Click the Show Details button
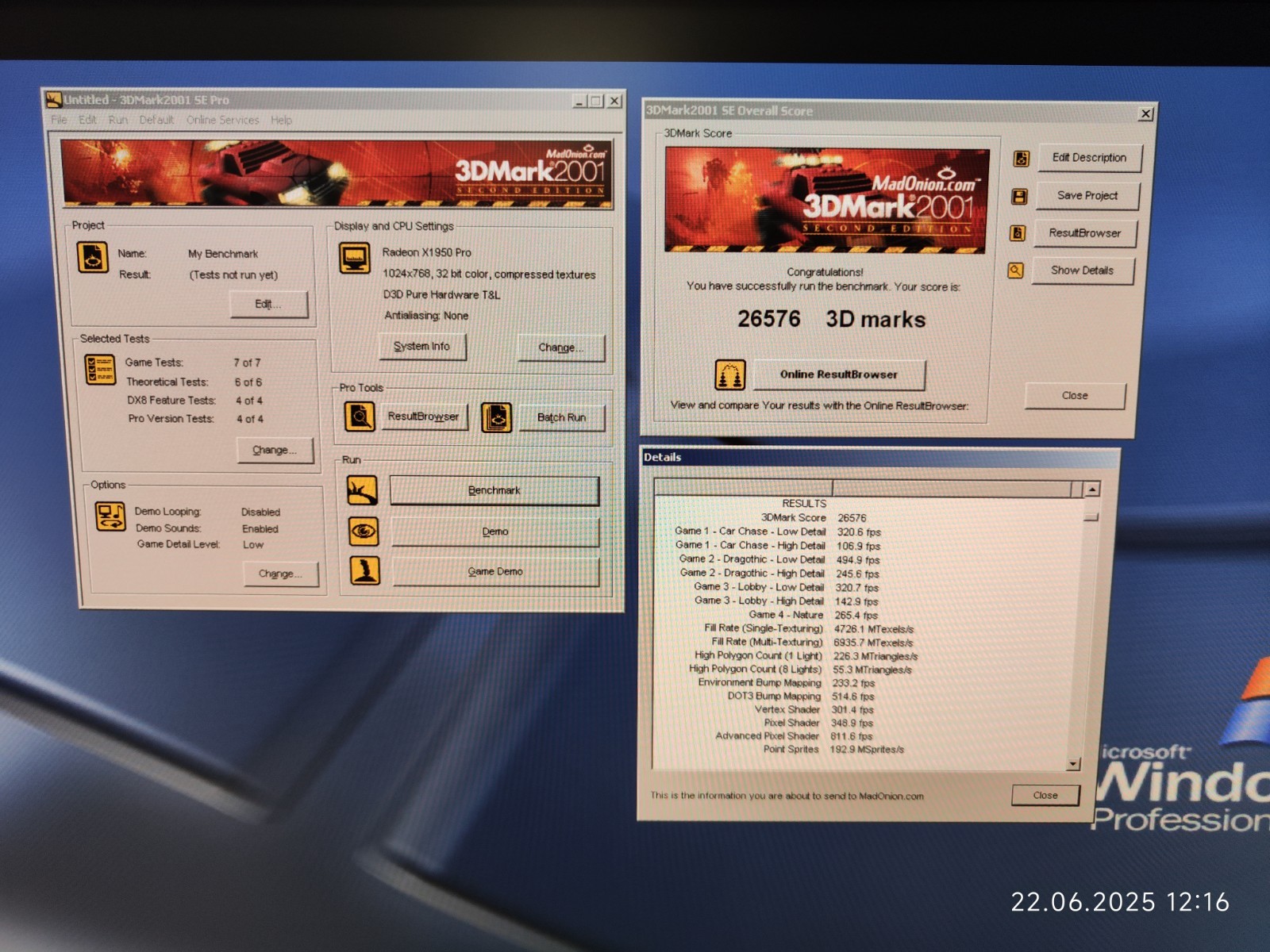Image resolution: width=1270 pixels, height=952 pixels. (1082, 271)
